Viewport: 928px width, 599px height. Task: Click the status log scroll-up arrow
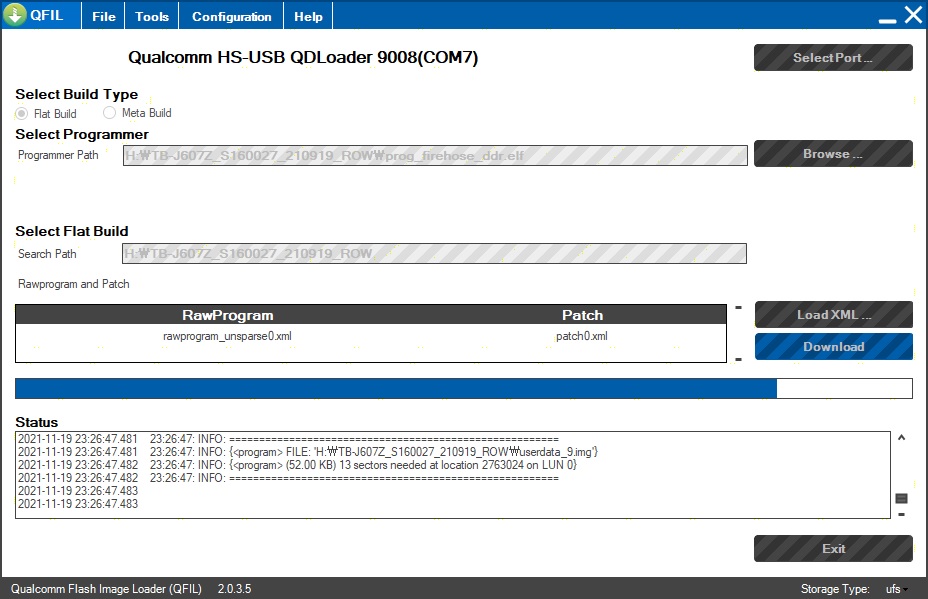point(901,437)
